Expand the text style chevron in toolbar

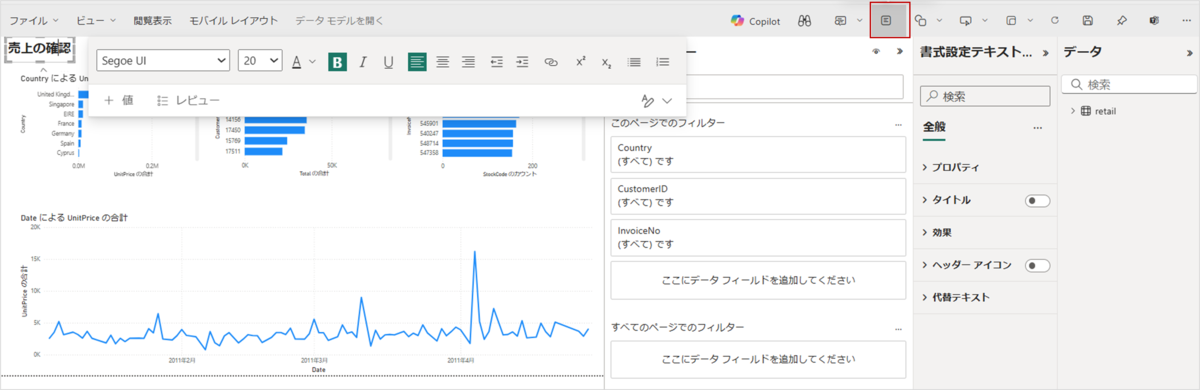[667, 101]
